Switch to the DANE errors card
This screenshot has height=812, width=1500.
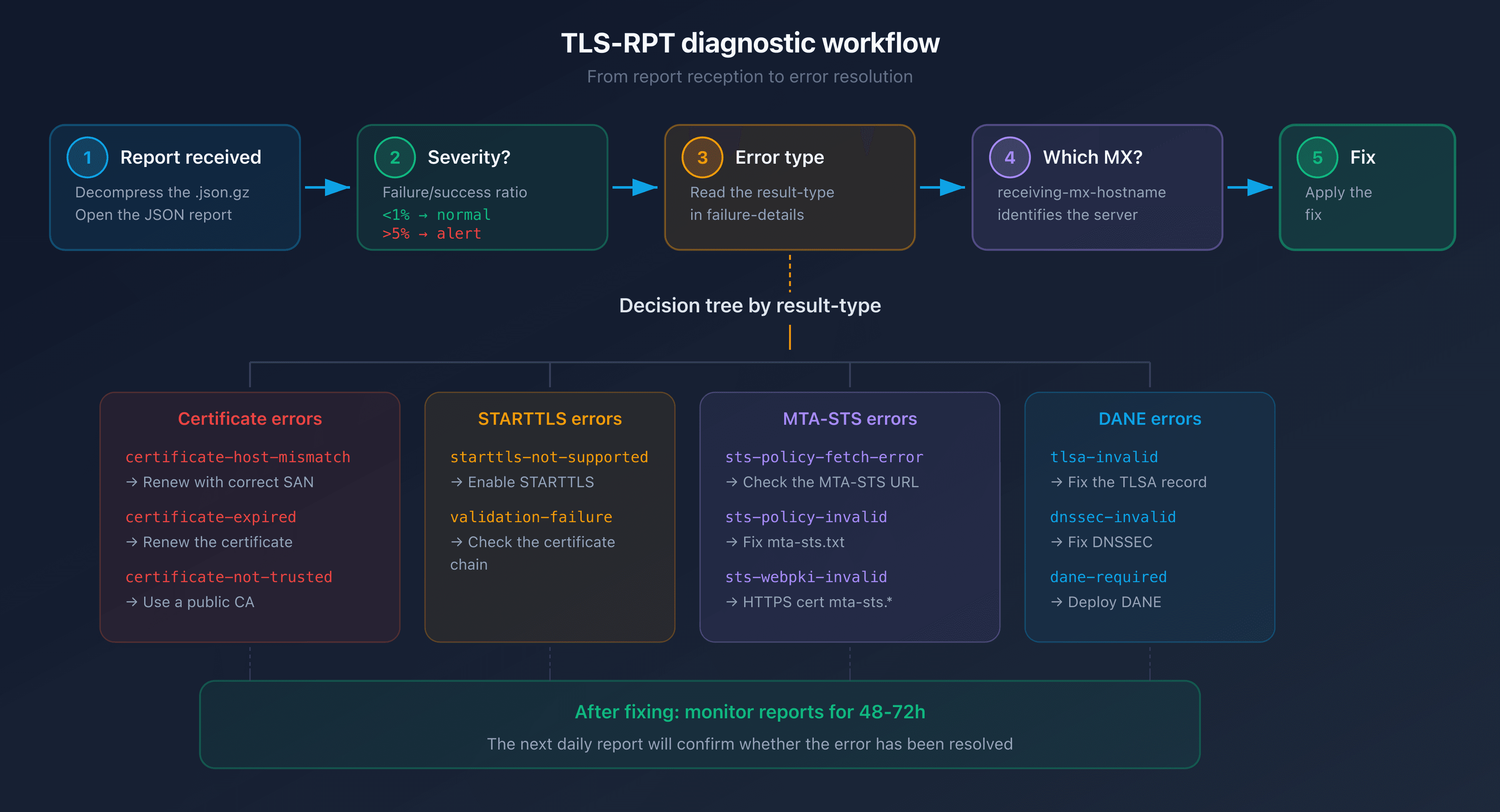pos(1150,418)
